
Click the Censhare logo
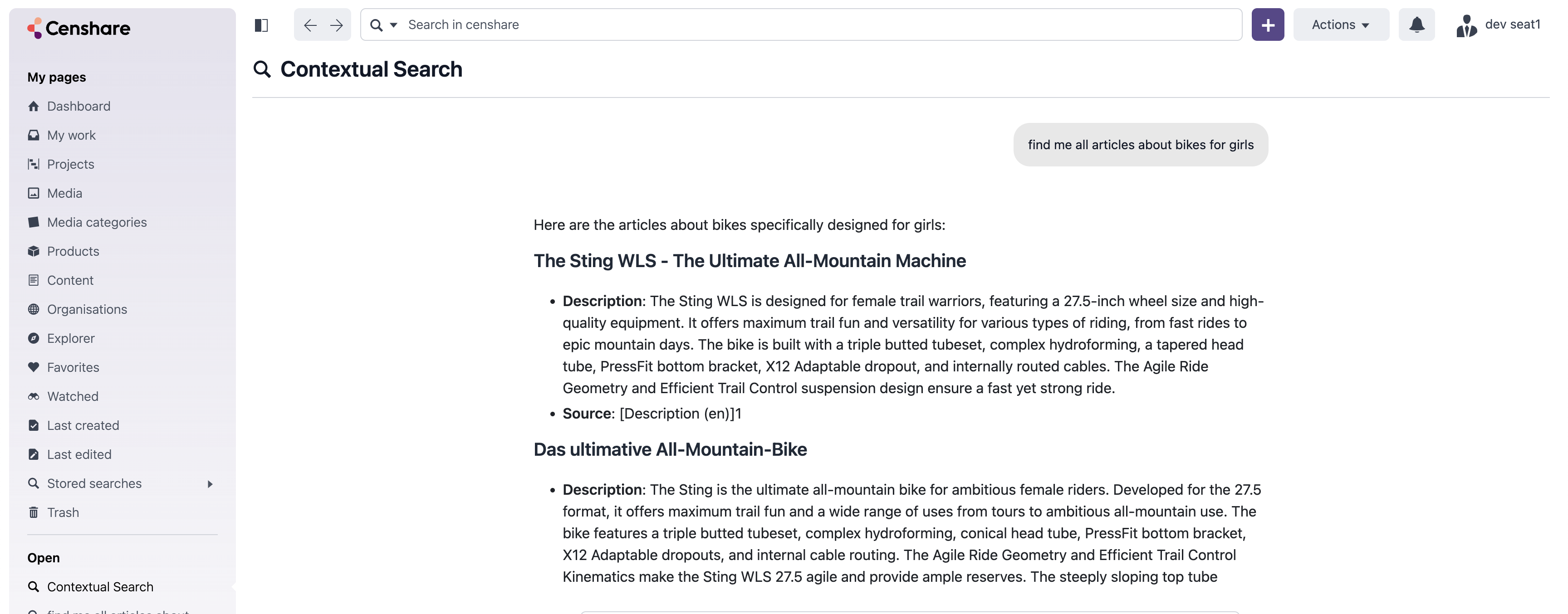click(79, 28)
